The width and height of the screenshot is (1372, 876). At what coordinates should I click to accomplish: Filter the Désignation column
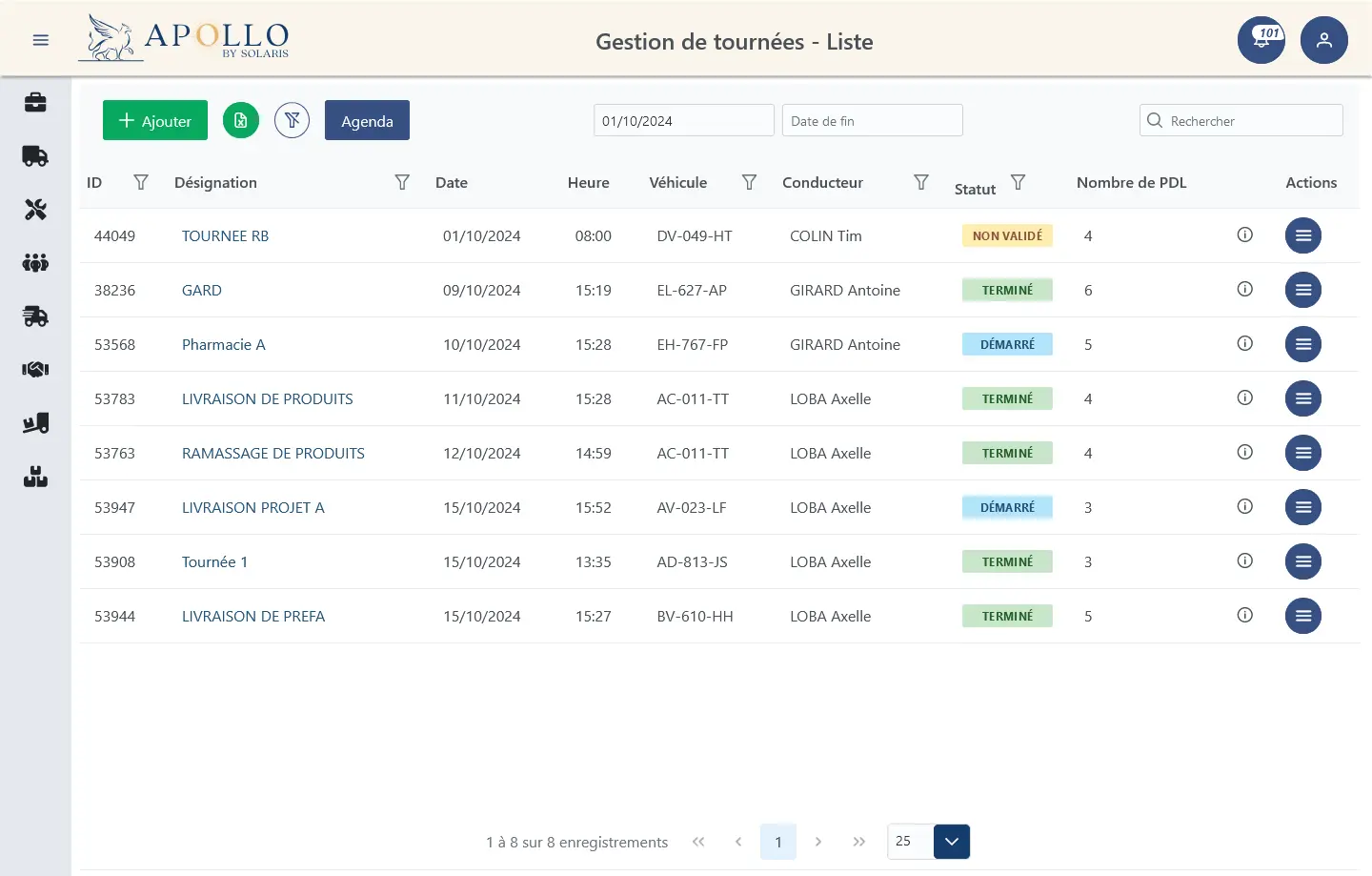402,182
